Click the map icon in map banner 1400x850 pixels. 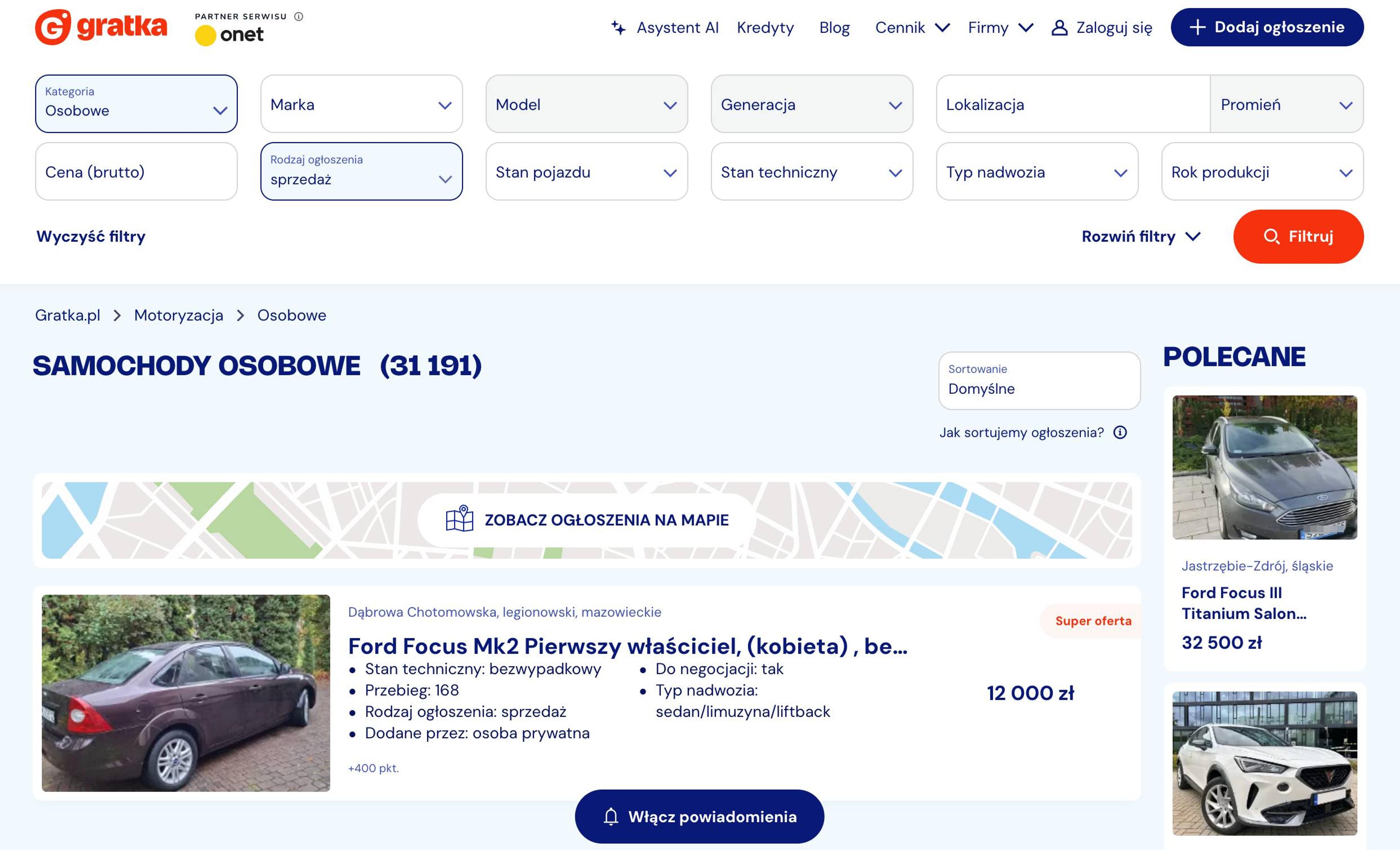460,518
